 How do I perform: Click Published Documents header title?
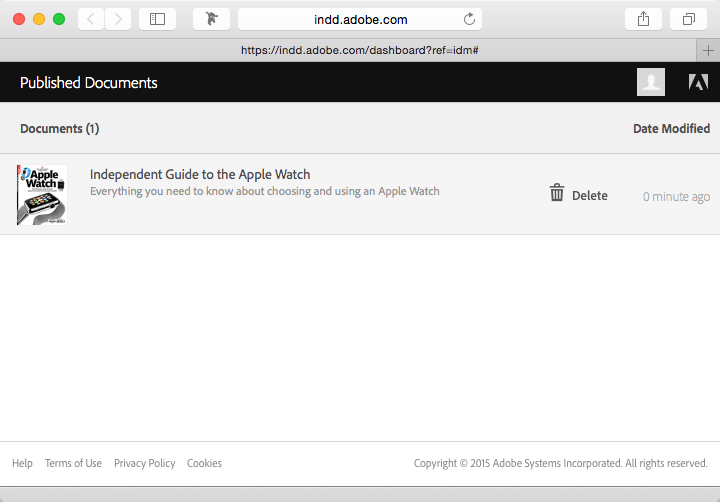point(89,83)
